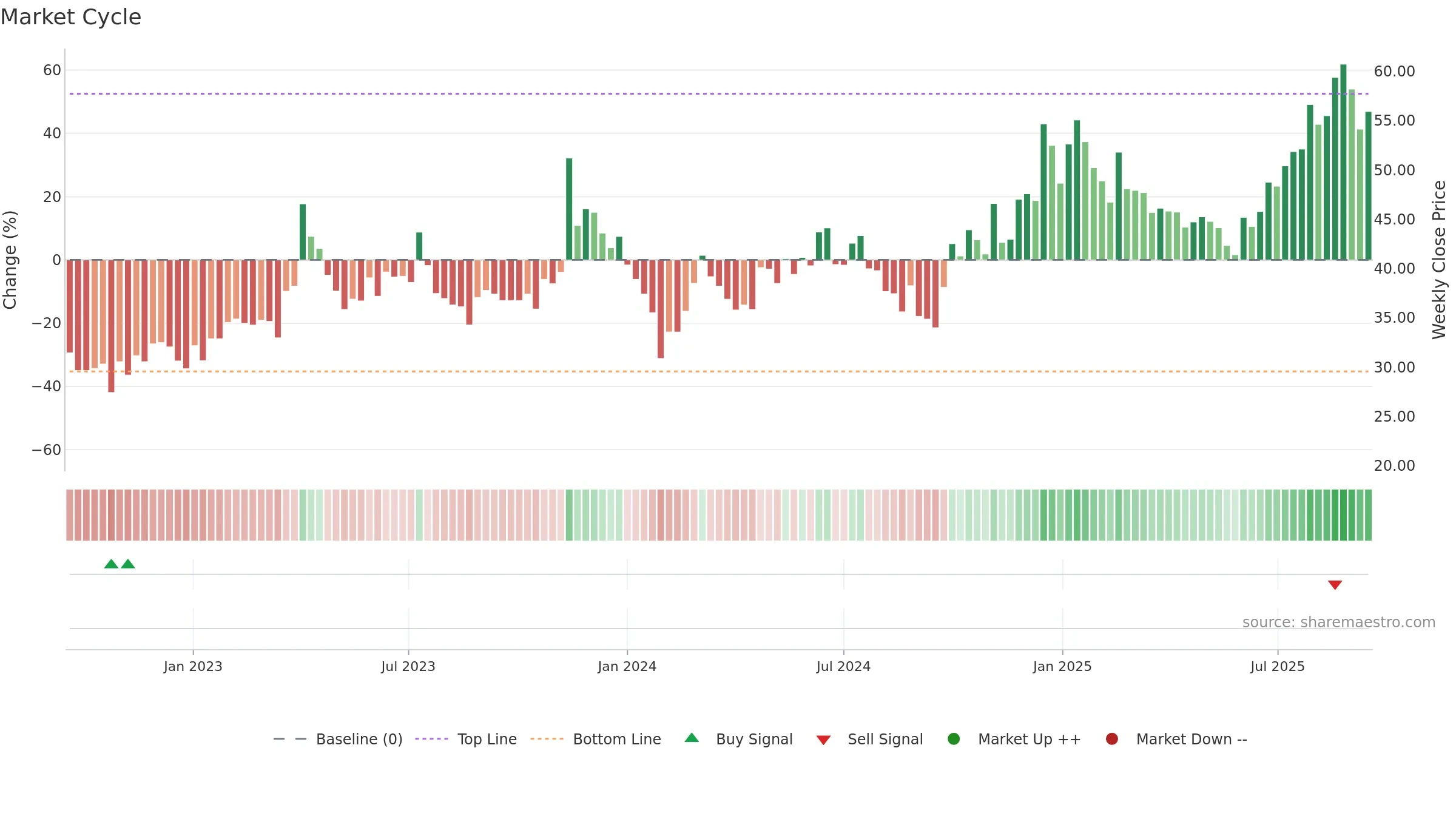Toggle the Buy Signal legend entry
The height and width of the screenshot is (819, 1456).
[738, 739]
